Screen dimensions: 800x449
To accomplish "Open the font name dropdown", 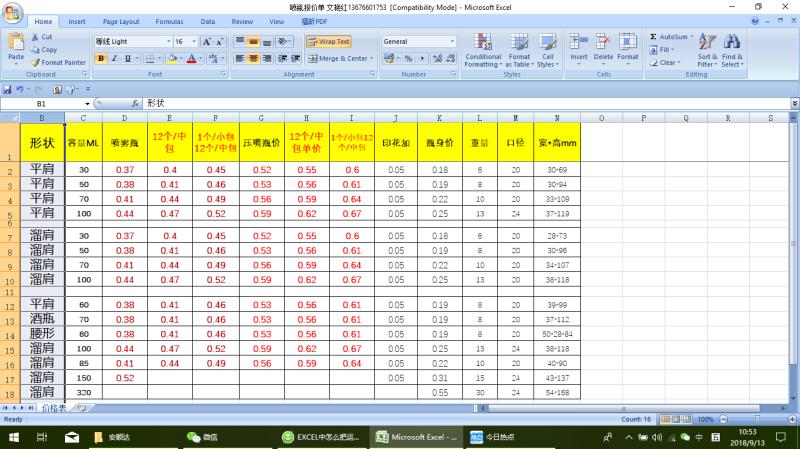I will pos(166,42).
